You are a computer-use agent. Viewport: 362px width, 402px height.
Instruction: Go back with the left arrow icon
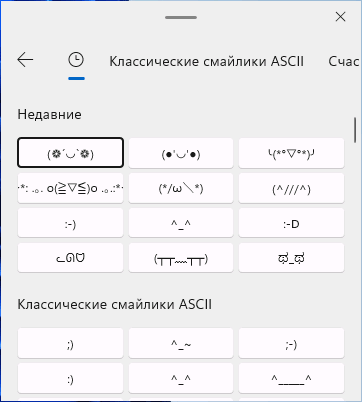[25, 60]
